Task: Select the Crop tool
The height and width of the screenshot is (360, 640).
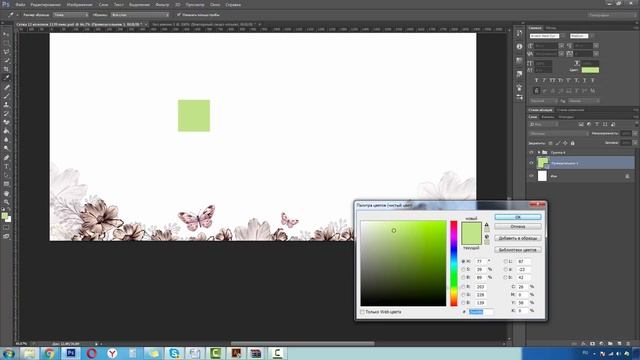Action: [x=6, y=69]
